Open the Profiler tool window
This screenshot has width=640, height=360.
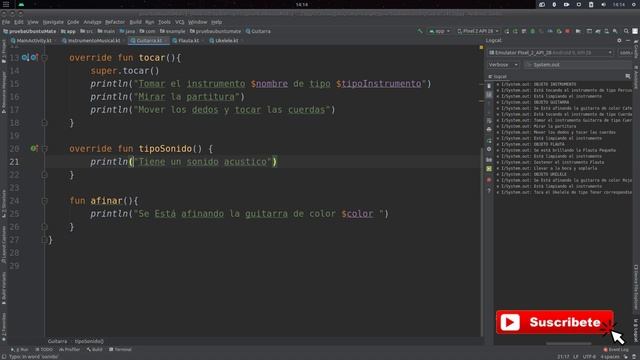(x=69, y=350)
